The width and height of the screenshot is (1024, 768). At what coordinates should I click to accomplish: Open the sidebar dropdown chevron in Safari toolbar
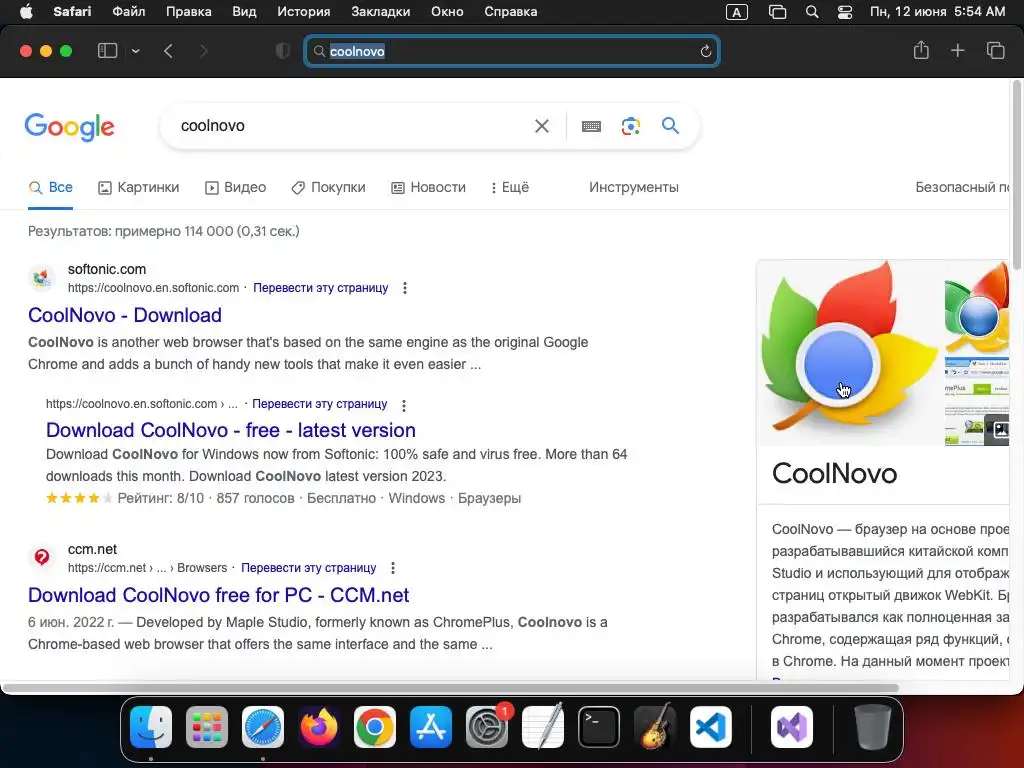[135, 51]
